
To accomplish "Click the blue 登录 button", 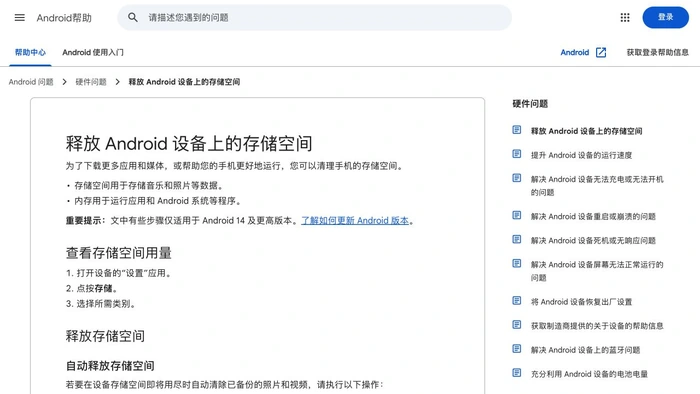I will pyautogui.click(x=665, y=17).
